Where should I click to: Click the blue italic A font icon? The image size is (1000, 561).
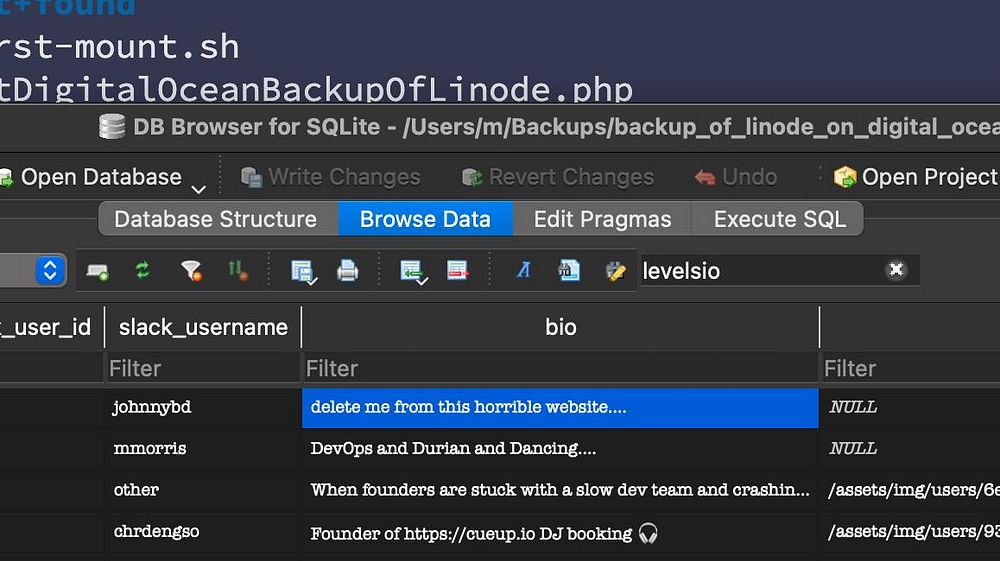523,270
